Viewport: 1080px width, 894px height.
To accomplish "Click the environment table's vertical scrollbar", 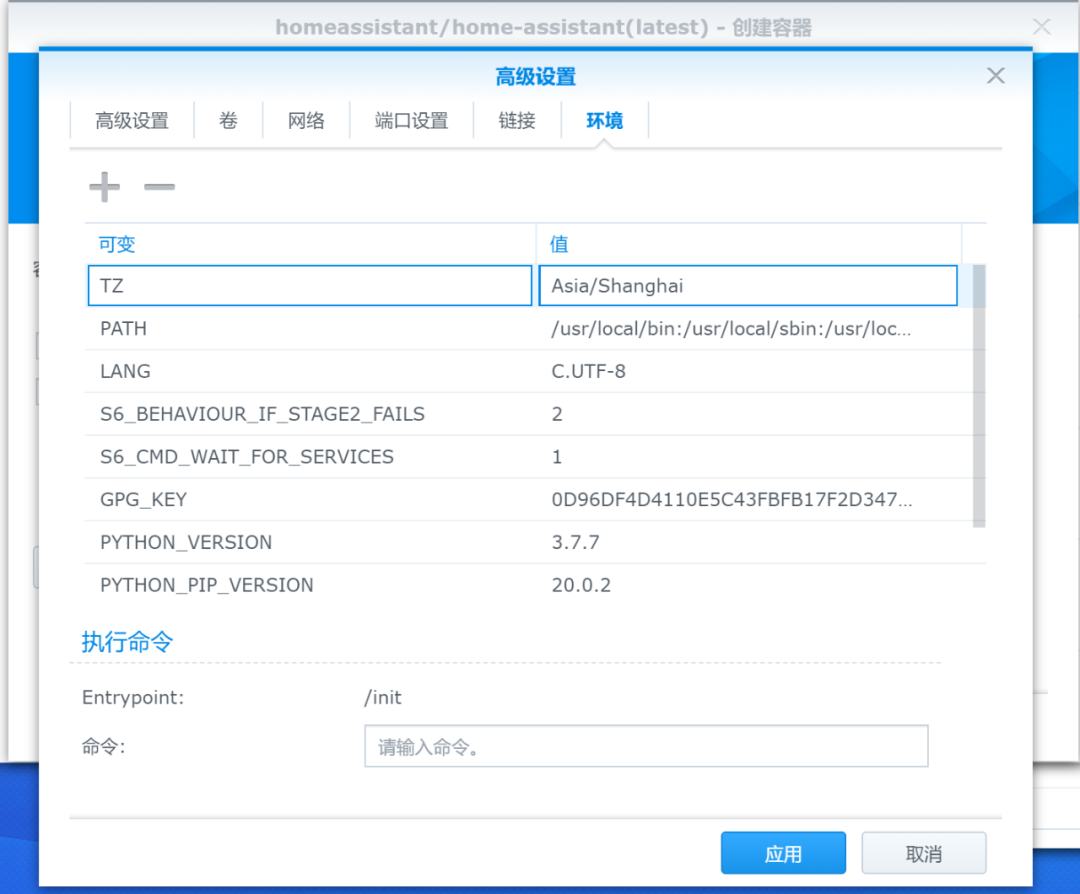I will point(979,395).
